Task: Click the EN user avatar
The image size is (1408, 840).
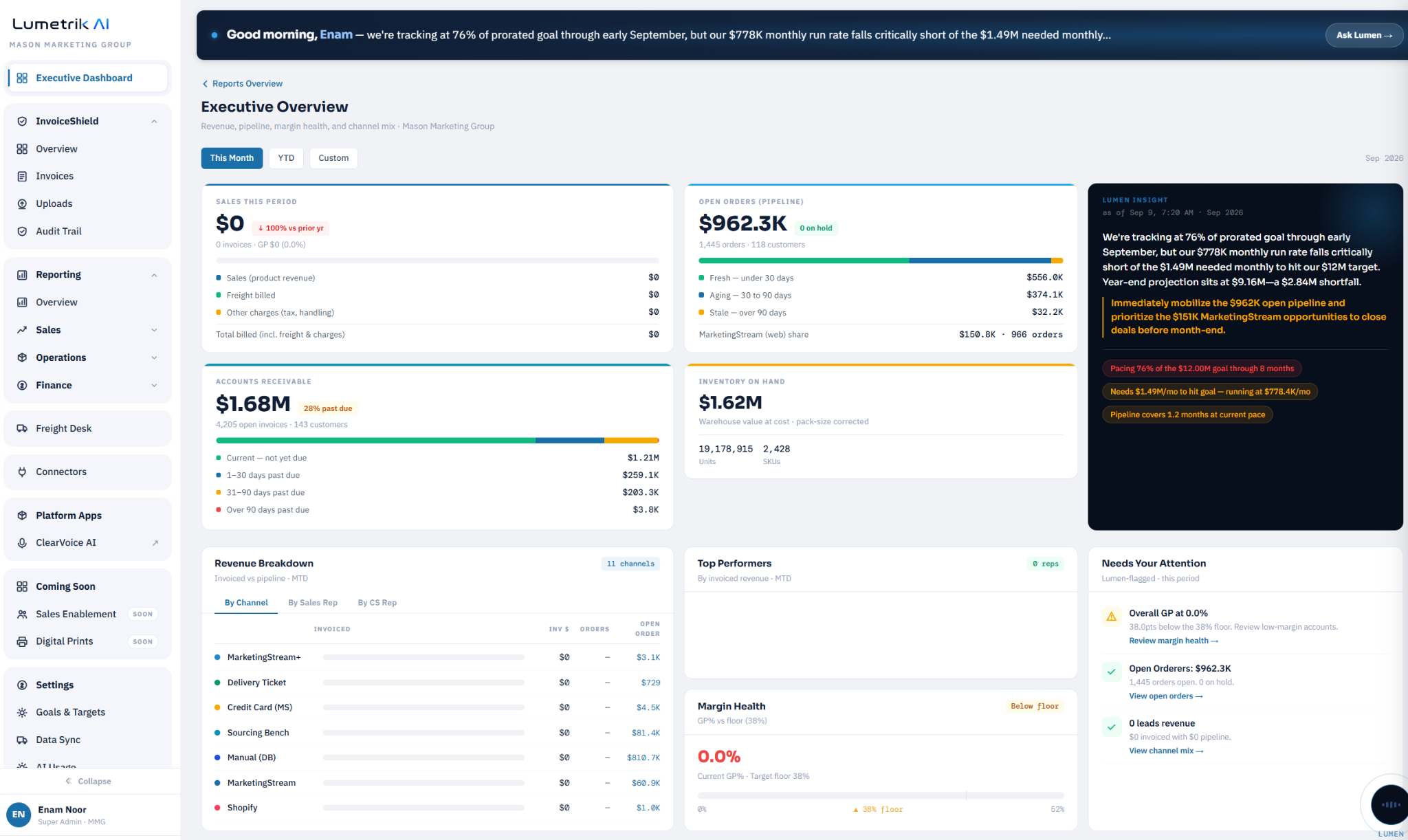Action: tap(19, 815)
